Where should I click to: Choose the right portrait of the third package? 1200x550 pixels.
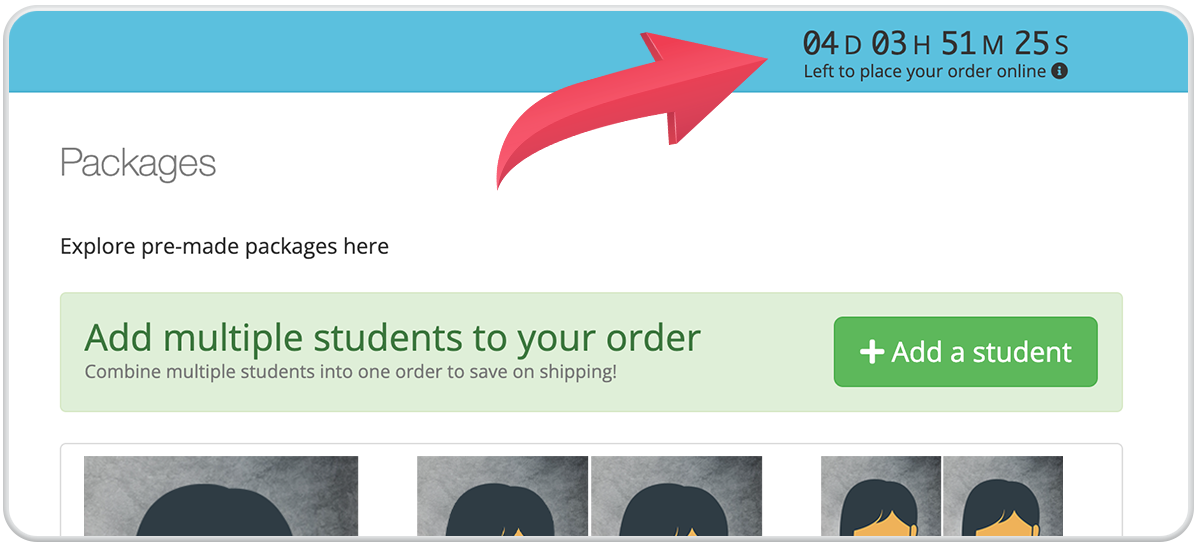[1003, 496]
